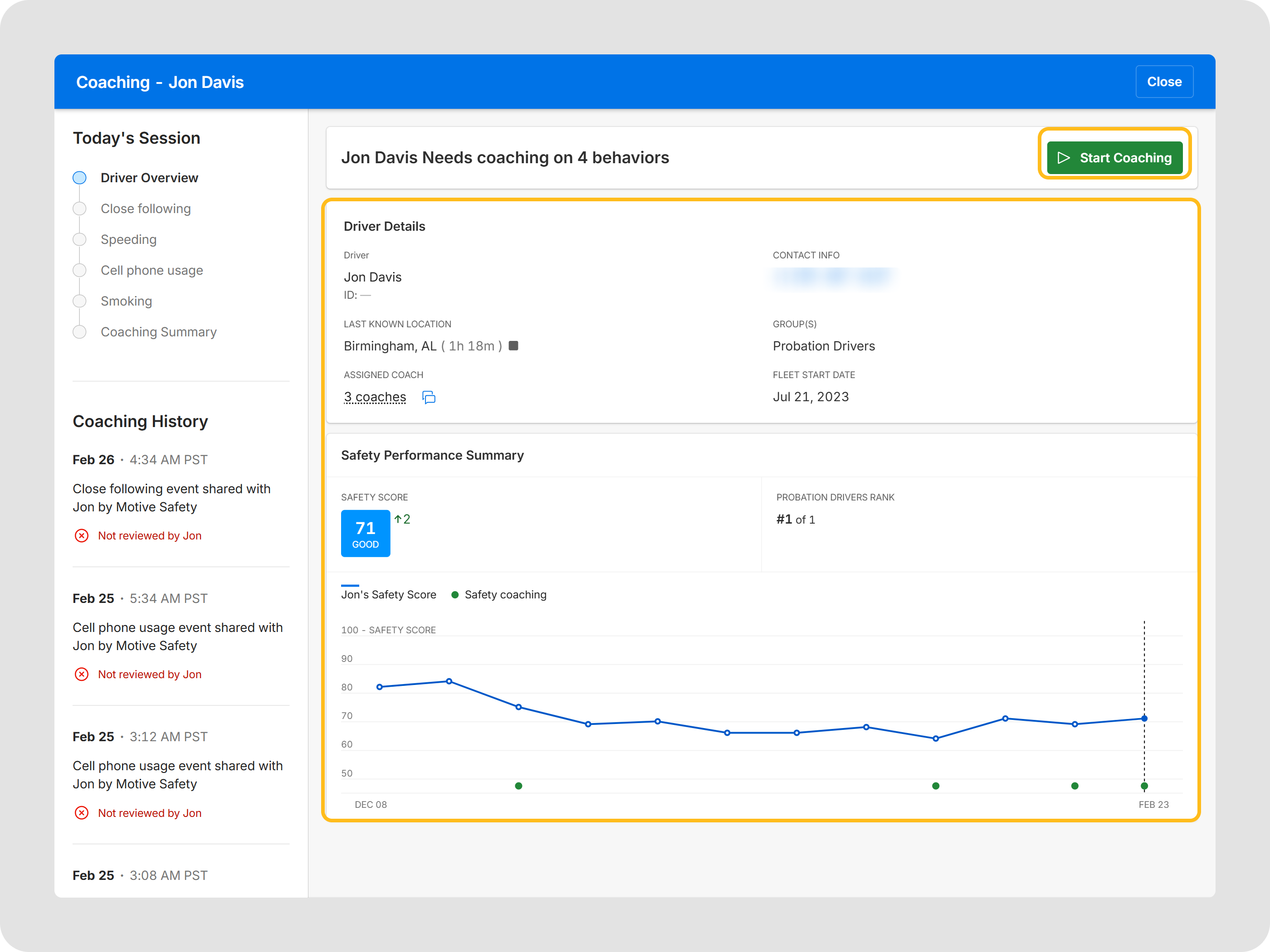
Task: Select the Close following step circle
Action: pos(80,209)
